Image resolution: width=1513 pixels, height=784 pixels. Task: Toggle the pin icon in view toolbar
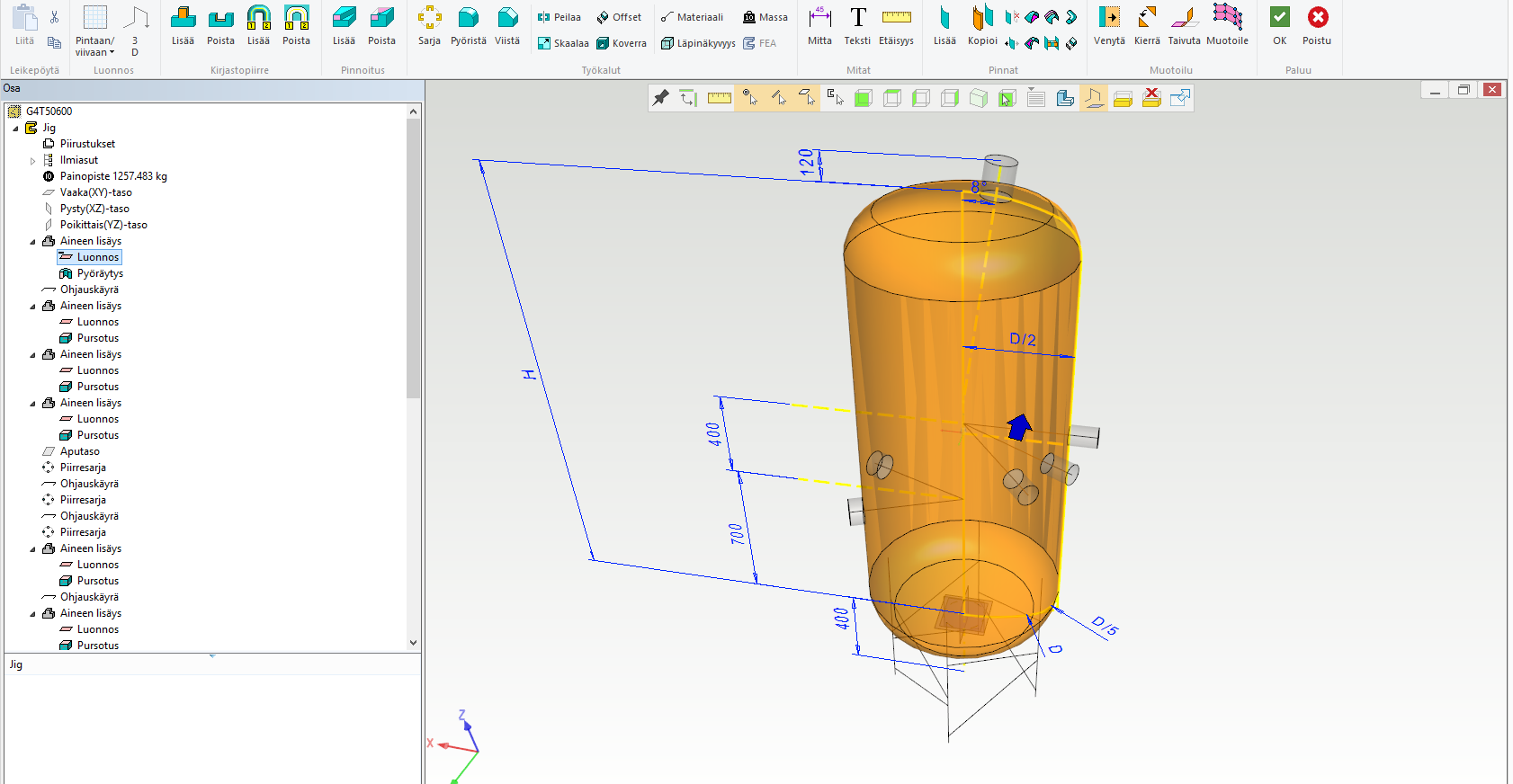[661, 98]
